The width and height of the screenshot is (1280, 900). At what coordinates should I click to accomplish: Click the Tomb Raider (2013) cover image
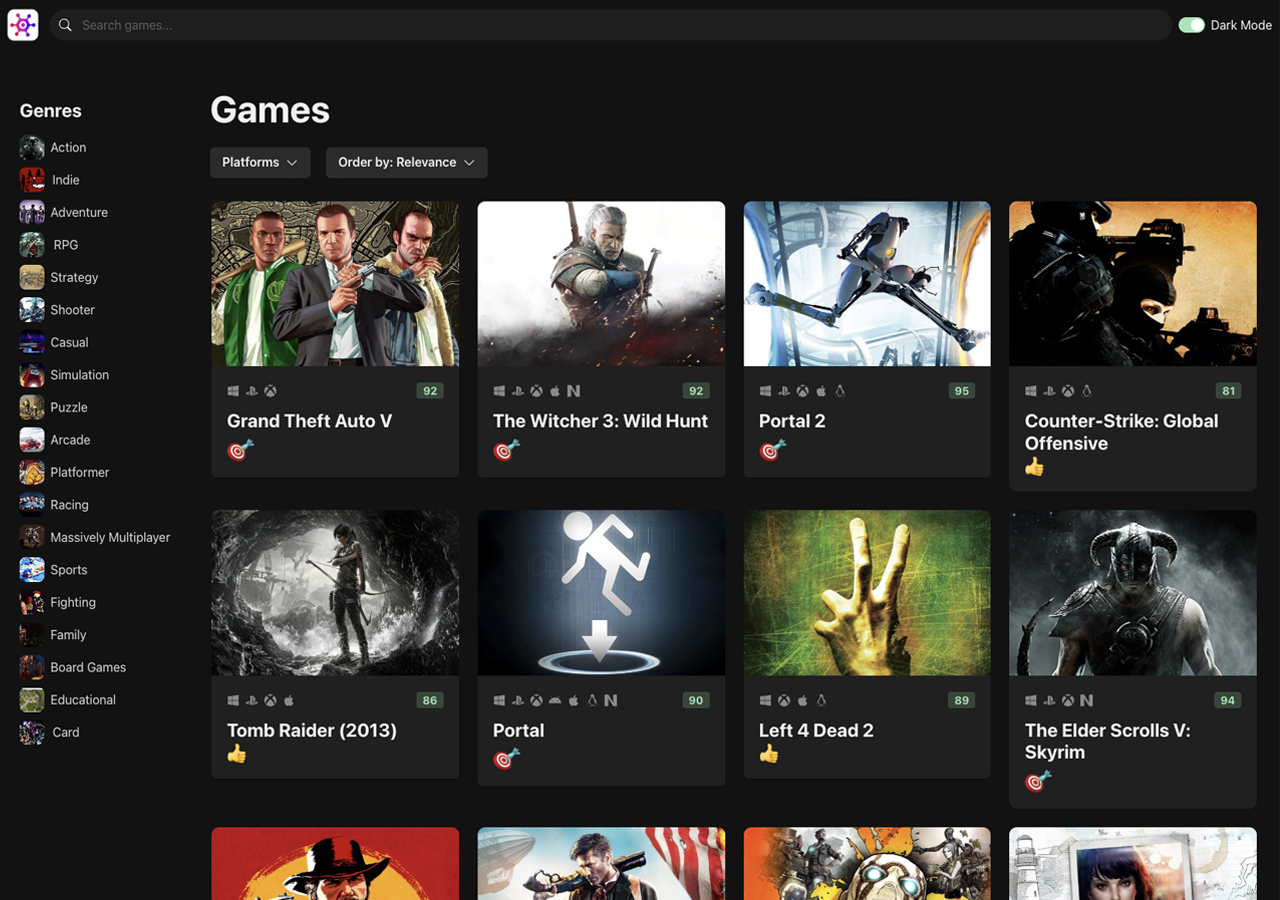click(335, 592)
